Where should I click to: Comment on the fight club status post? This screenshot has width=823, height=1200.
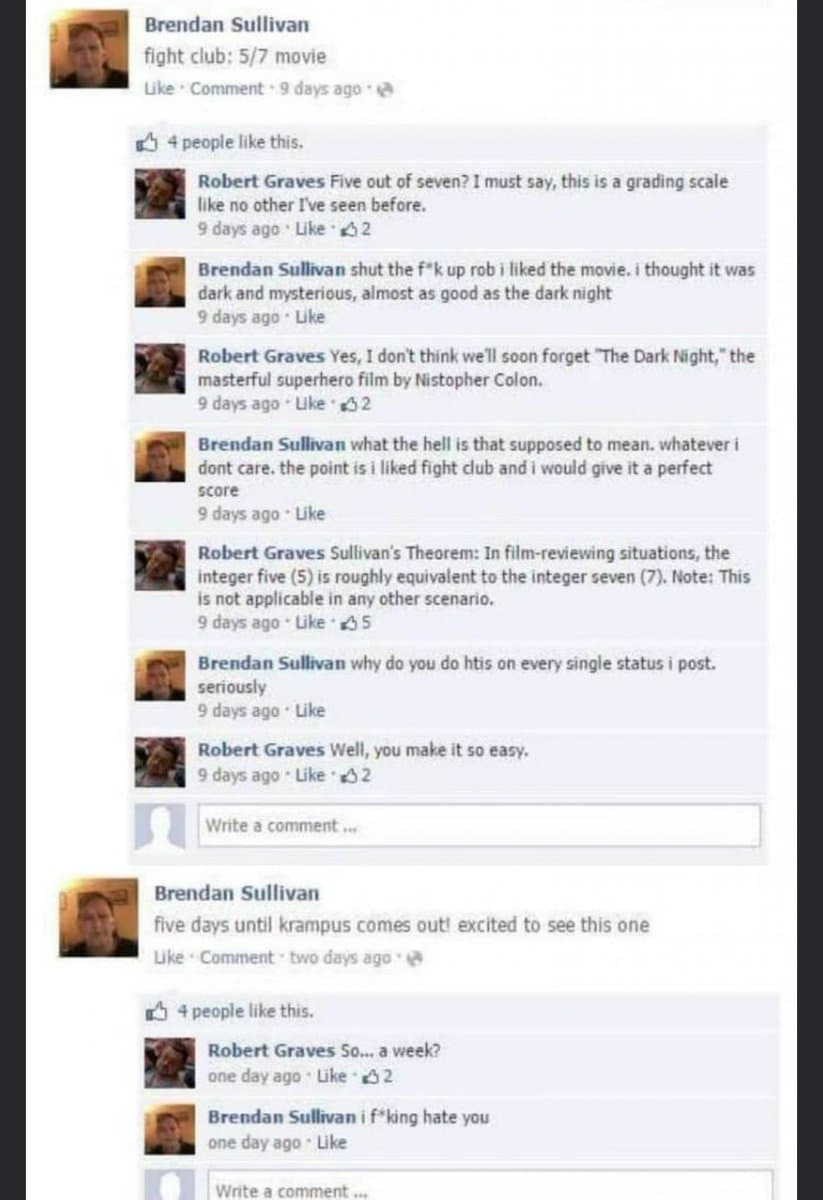[226, 89]
